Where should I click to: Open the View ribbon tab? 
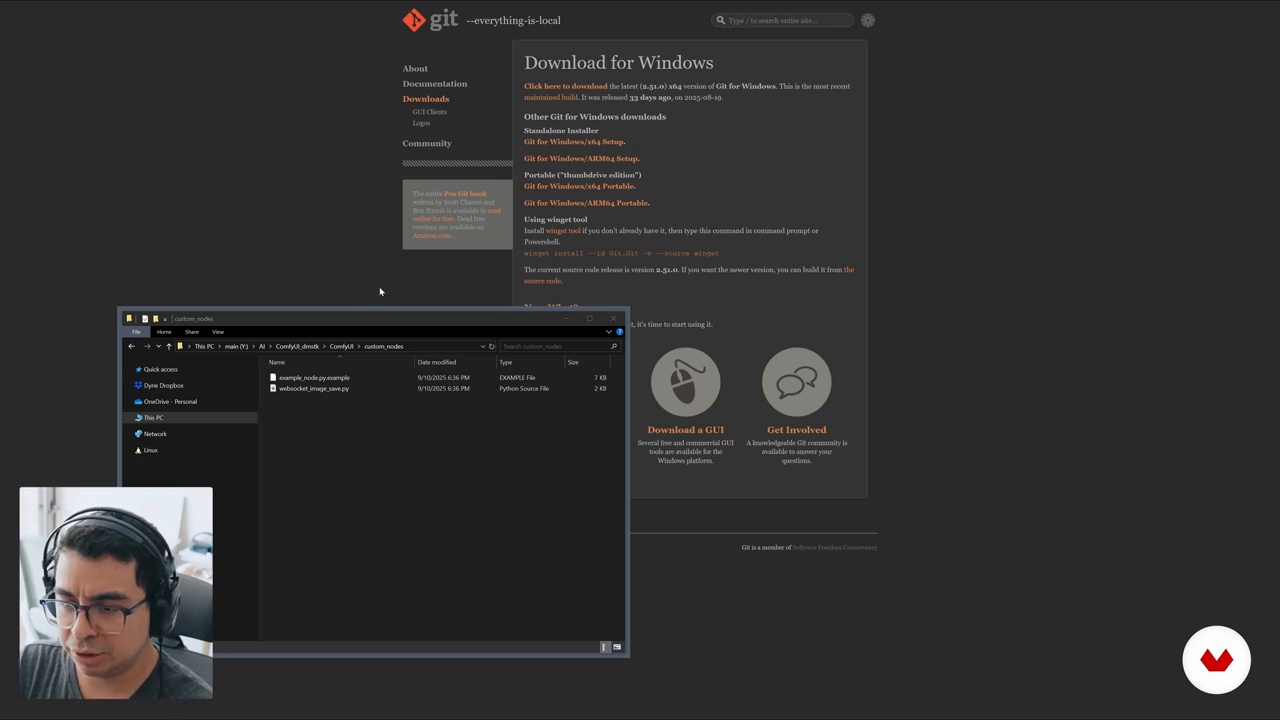pyautogui.click(x=218, y=332)
